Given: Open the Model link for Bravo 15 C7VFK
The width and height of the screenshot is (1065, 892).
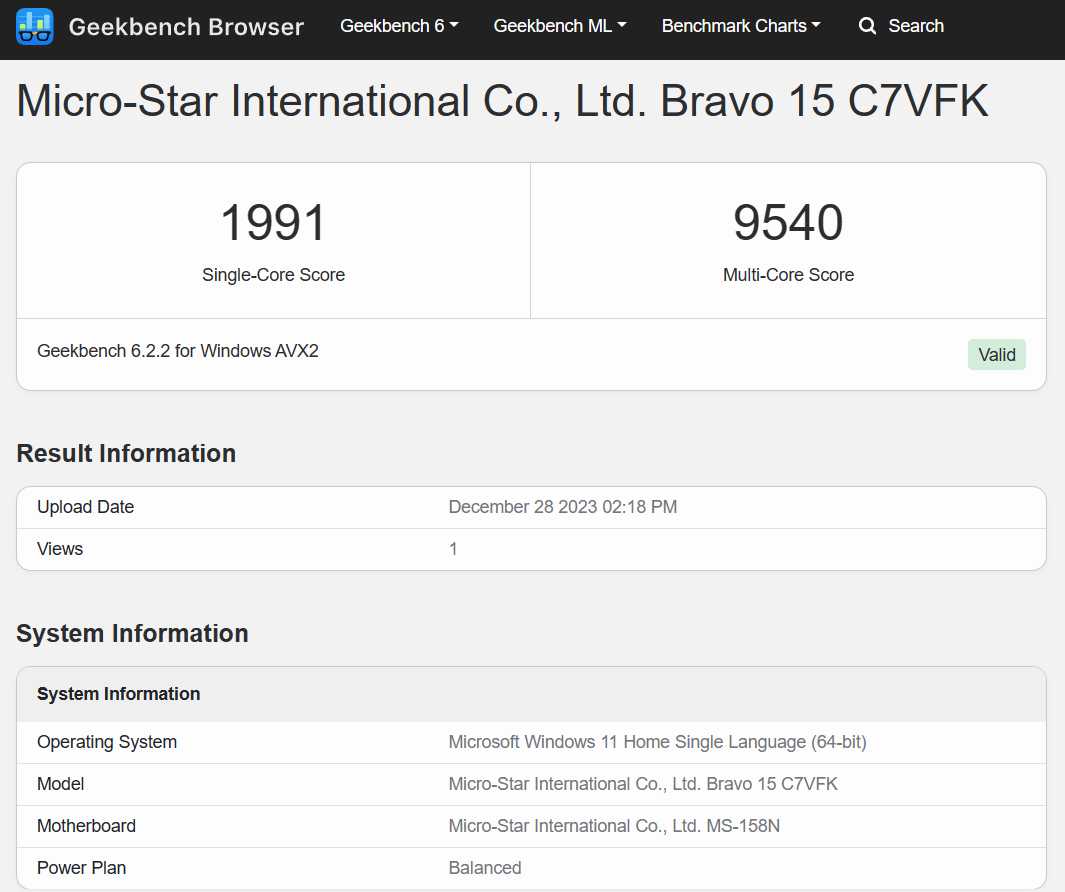Looking at the screenshot, I should (x=643, y=784).
